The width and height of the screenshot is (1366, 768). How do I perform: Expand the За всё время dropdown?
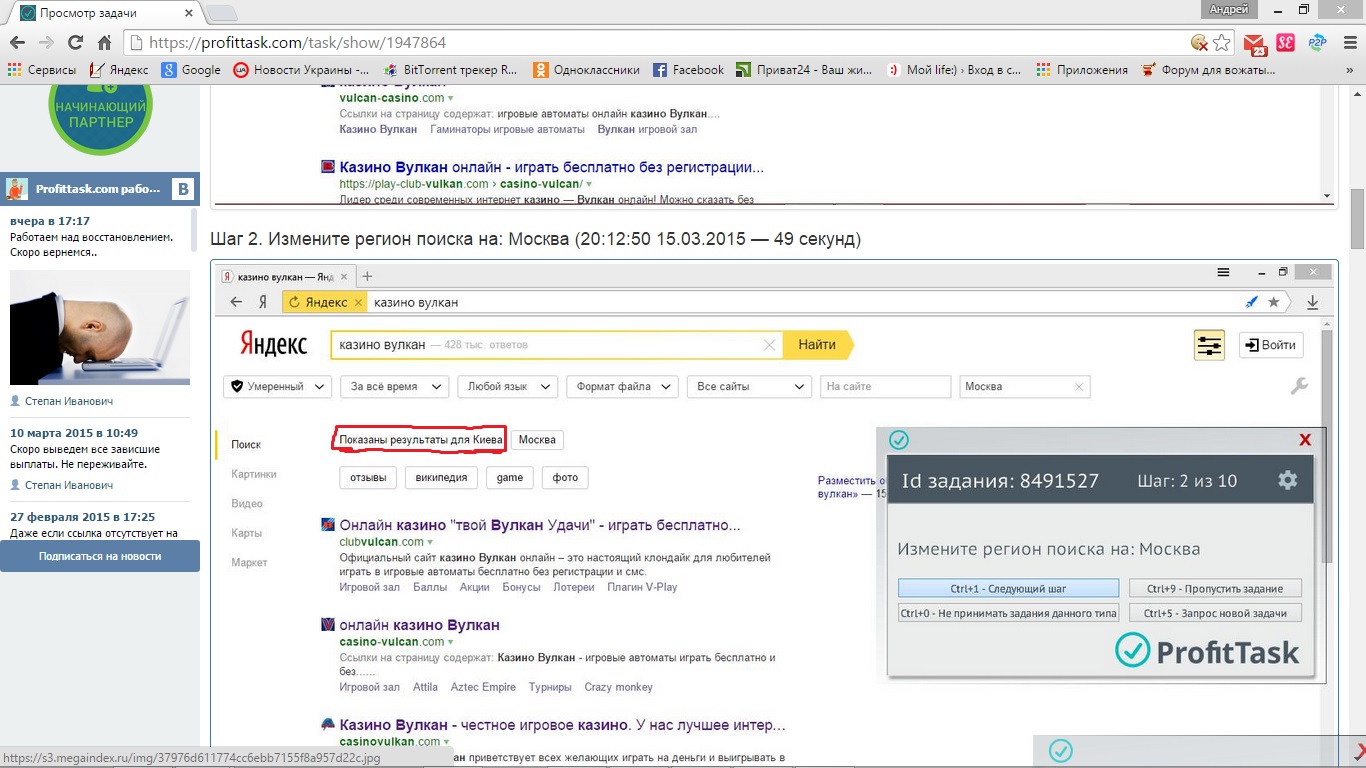pyautogui.click(x=395, y=387)
